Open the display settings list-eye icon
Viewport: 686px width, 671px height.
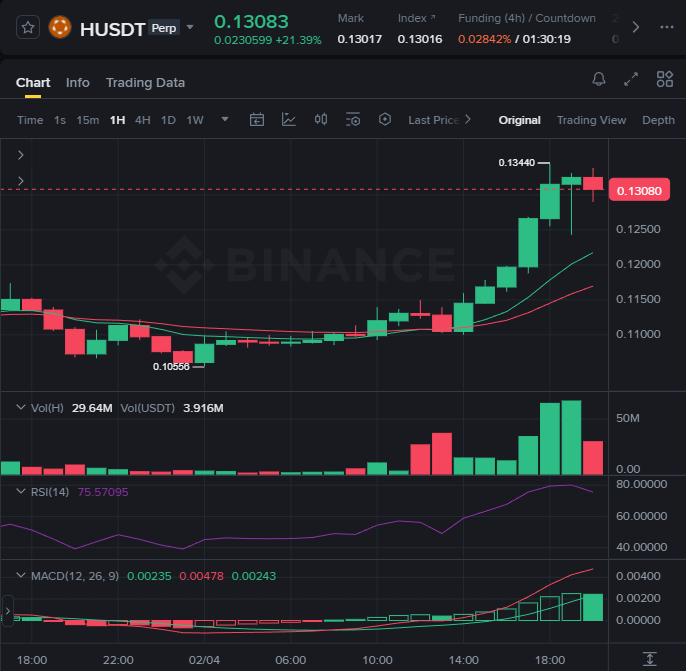353,119
